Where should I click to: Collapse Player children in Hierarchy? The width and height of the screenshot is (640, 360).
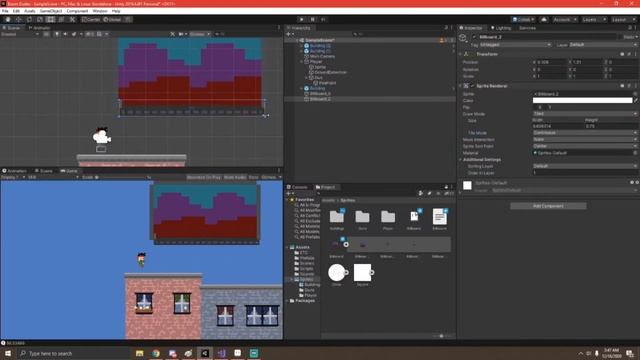tap(302, 62)
